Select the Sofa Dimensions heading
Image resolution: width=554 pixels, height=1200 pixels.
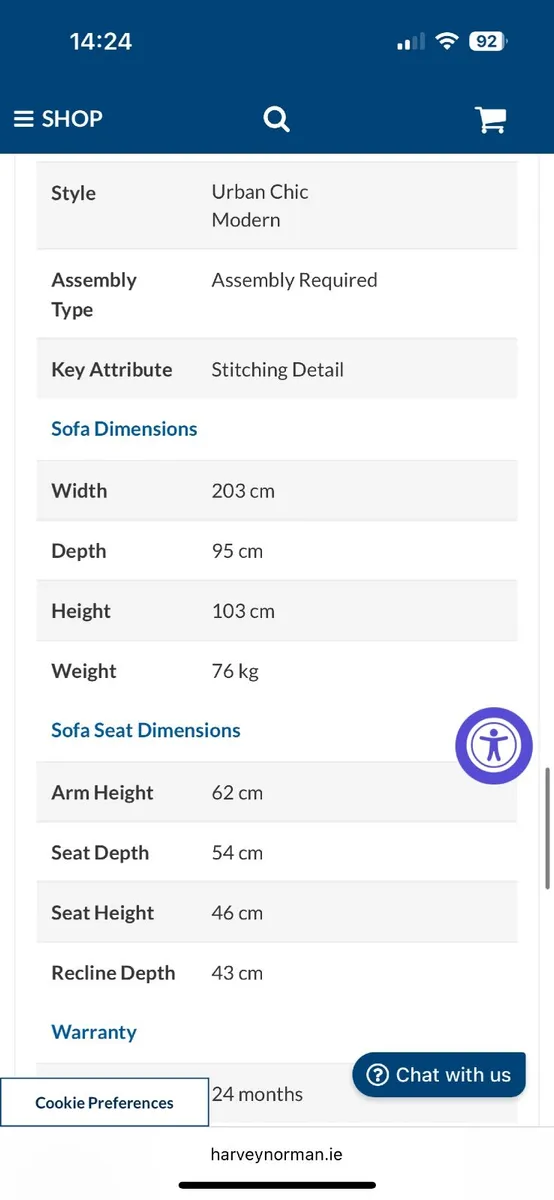click(x=124, y=429)
